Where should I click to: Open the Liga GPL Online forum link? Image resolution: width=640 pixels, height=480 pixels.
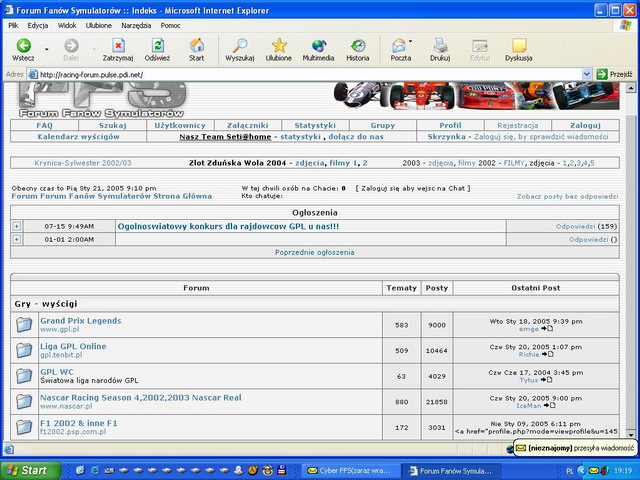[x=73, y=346]
